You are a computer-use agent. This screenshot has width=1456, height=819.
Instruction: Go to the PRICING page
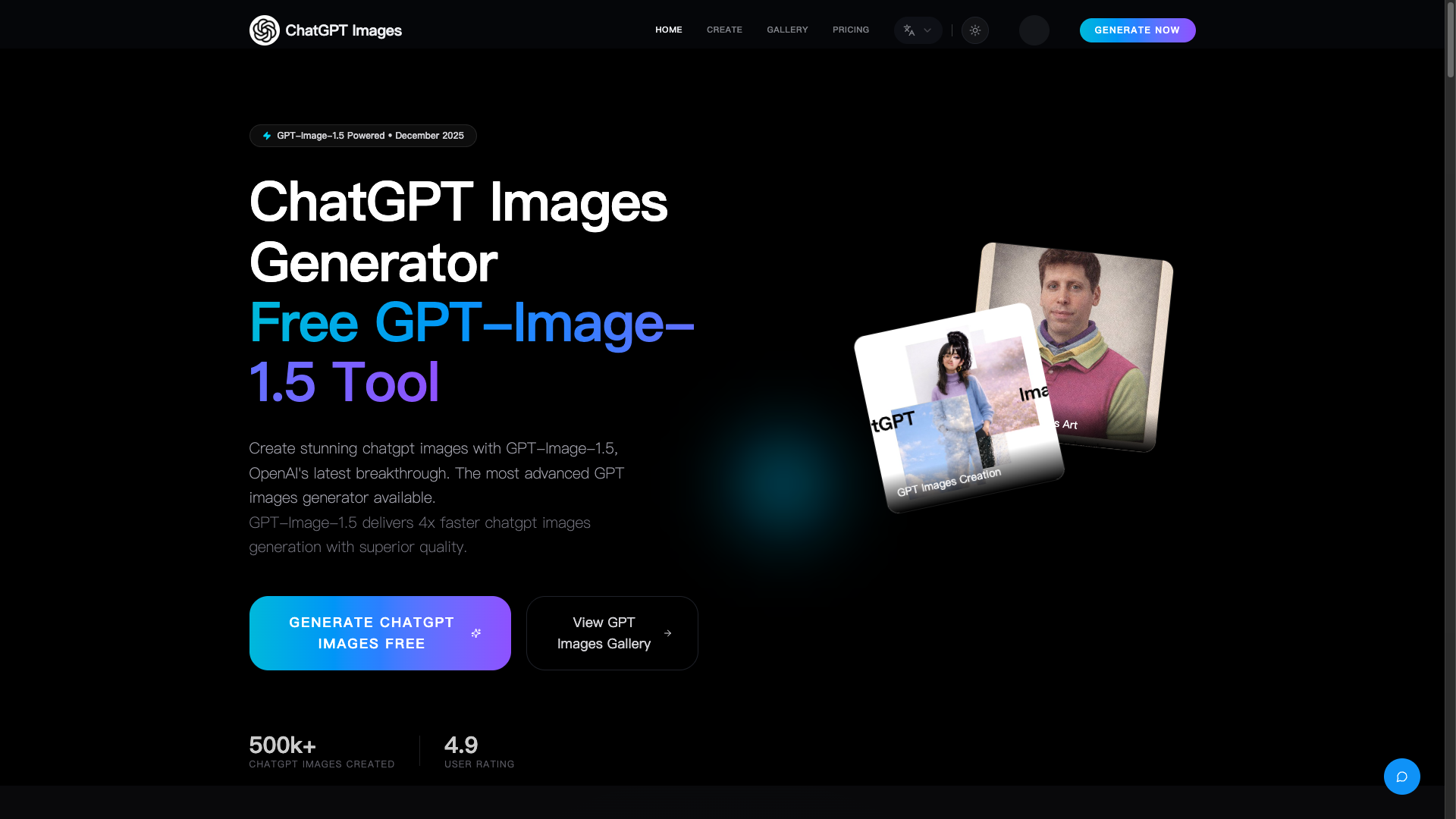[x=851, y=30]
